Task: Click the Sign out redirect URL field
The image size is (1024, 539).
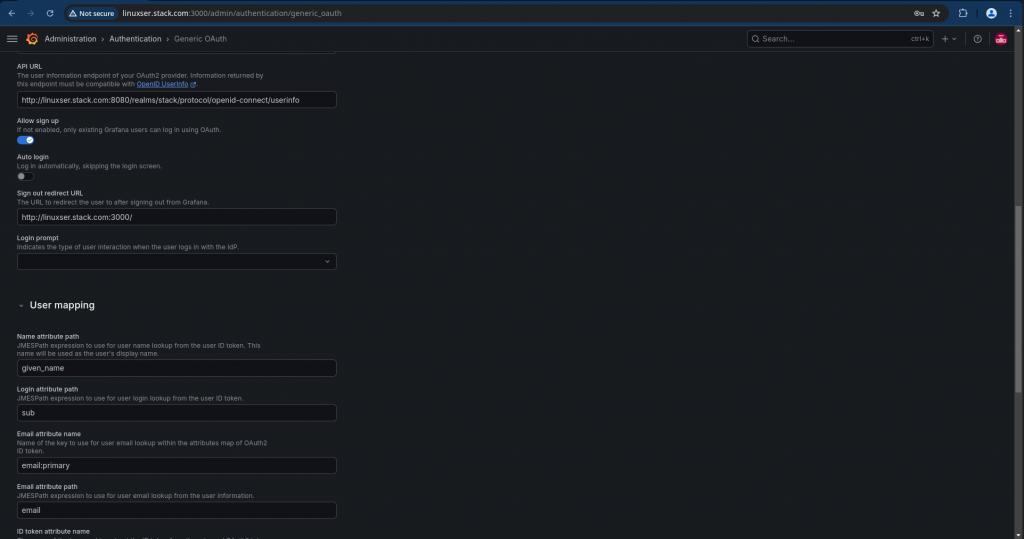Action: 176,217
